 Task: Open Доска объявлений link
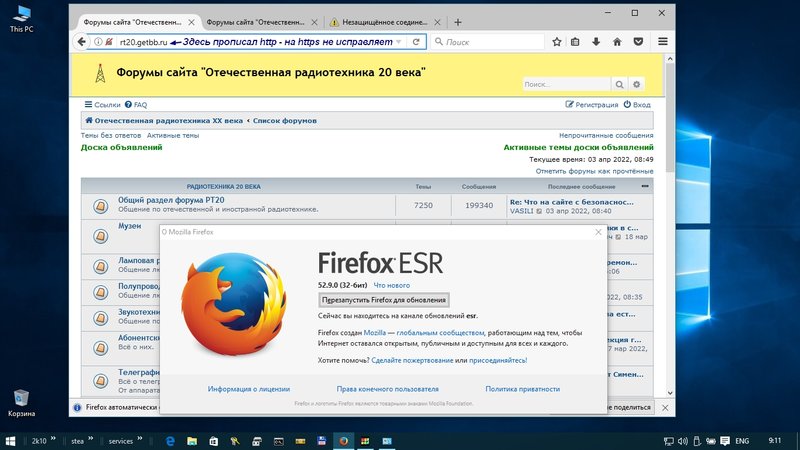pos(121,147)
